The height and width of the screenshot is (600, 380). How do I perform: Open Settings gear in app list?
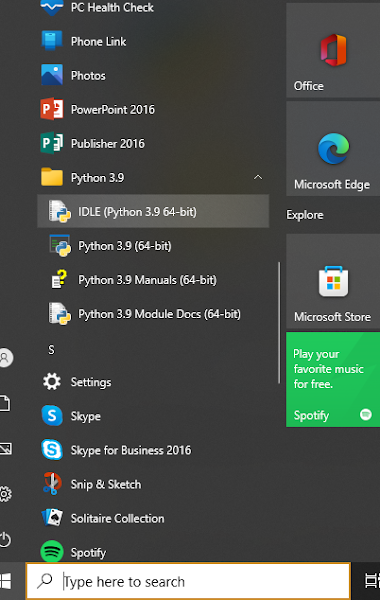(52, 382)
